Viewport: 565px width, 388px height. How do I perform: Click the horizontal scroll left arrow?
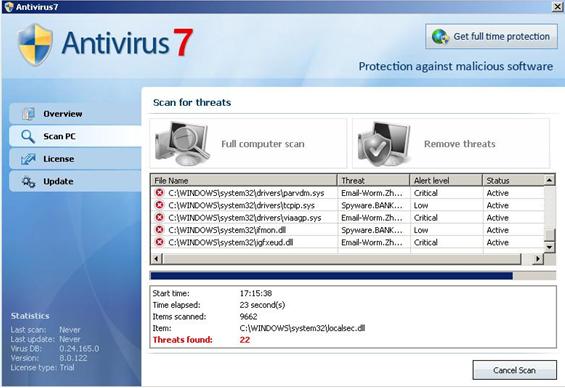[157, 258]
